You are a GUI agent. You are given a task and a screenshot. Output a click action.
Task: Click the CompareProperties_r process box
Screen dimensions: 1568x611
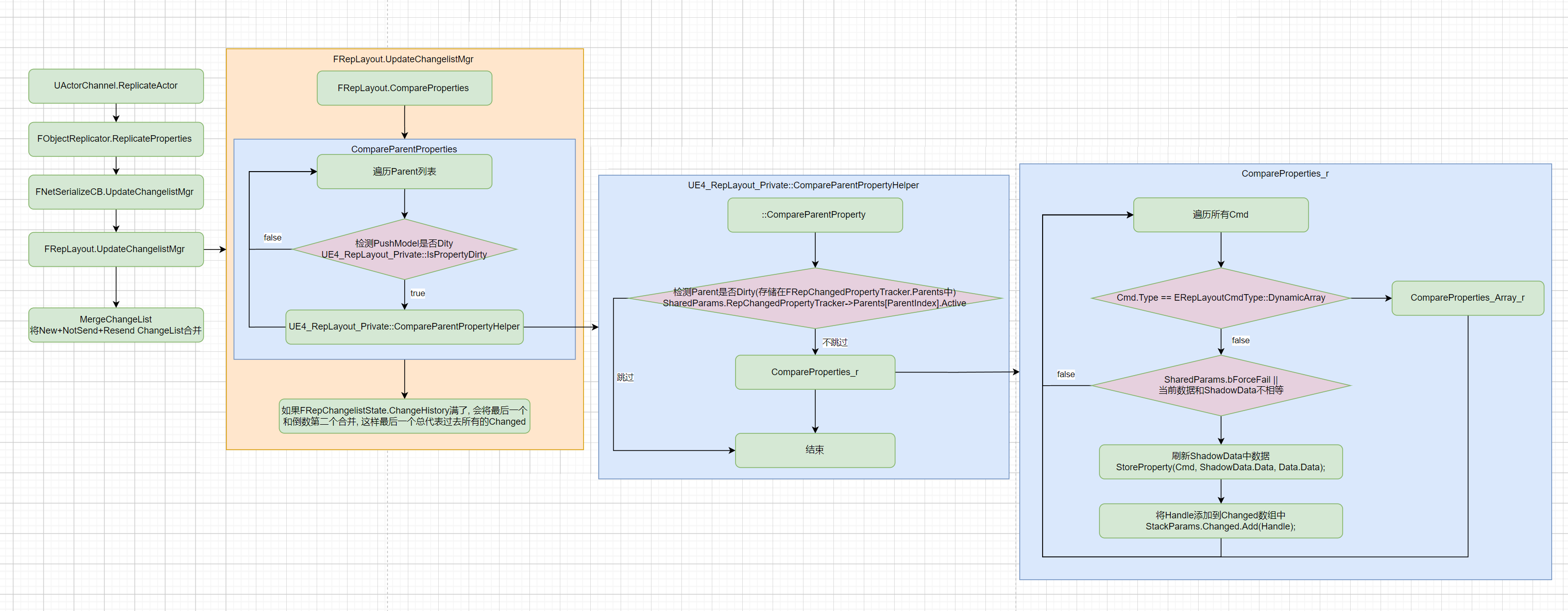click(815, 372)
